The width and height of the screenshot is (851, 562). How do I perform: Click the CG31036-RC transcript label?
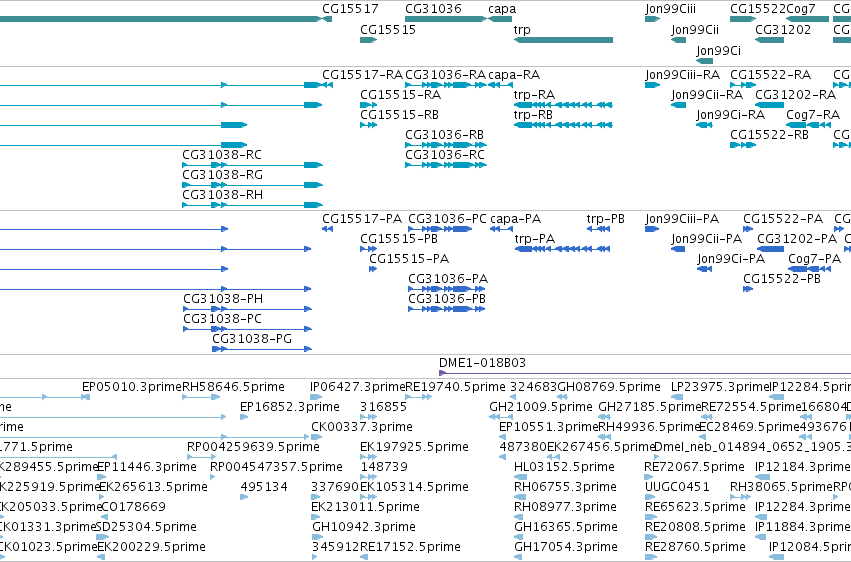445,155
